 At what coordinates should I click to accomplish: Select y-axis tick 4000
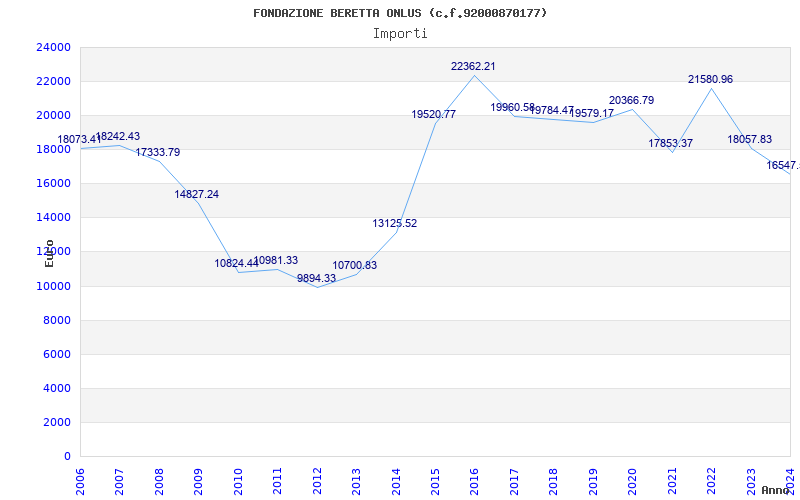pos(57,388)
